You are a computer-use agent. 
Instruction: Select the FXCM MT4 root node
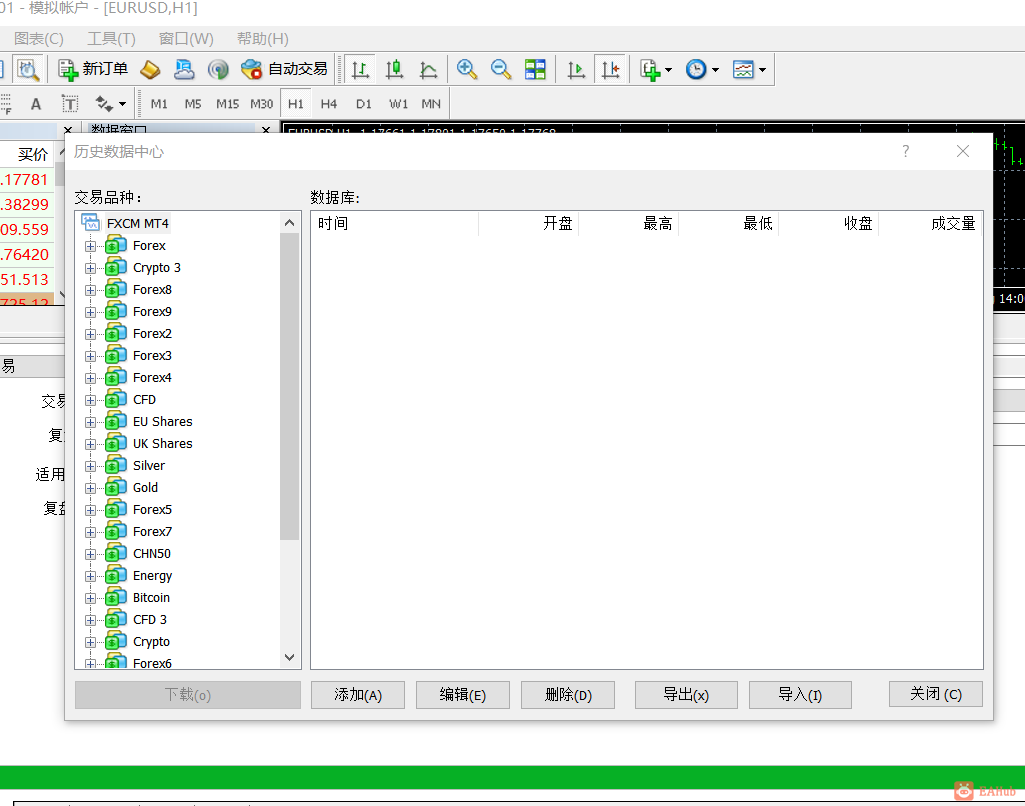point(137,224)
